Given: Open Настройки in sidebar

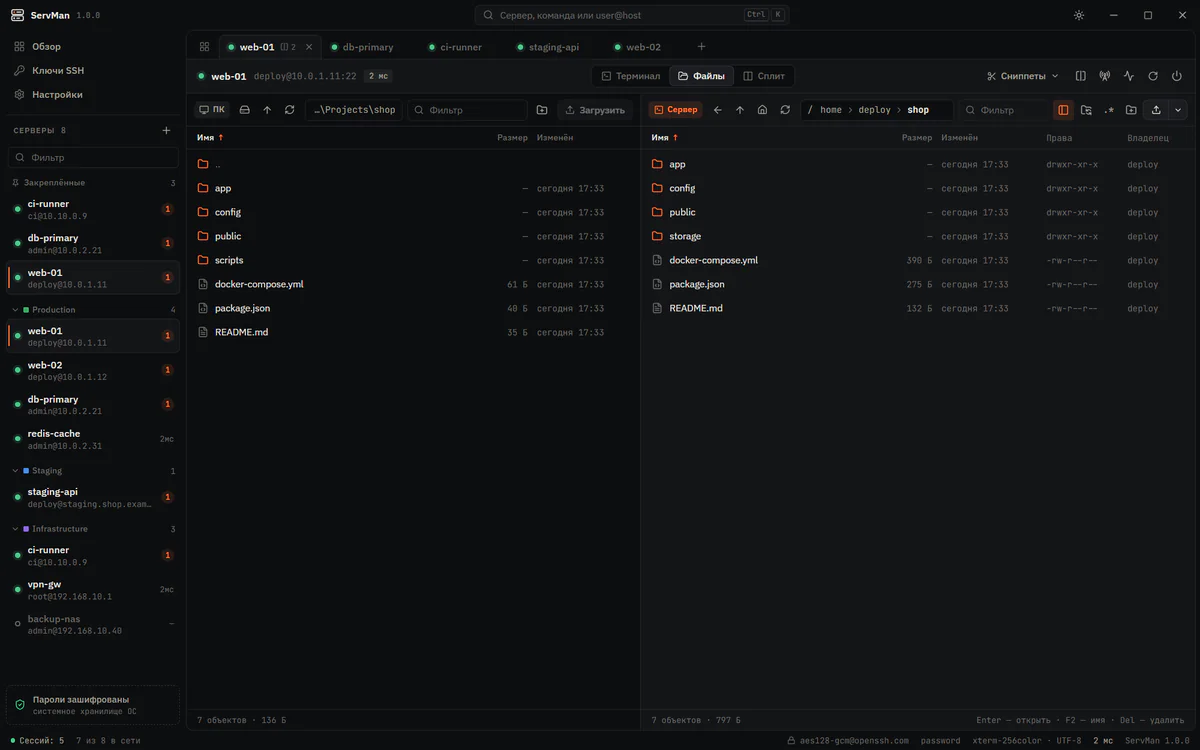Looking at the screenshot, I should coord(57,95).
